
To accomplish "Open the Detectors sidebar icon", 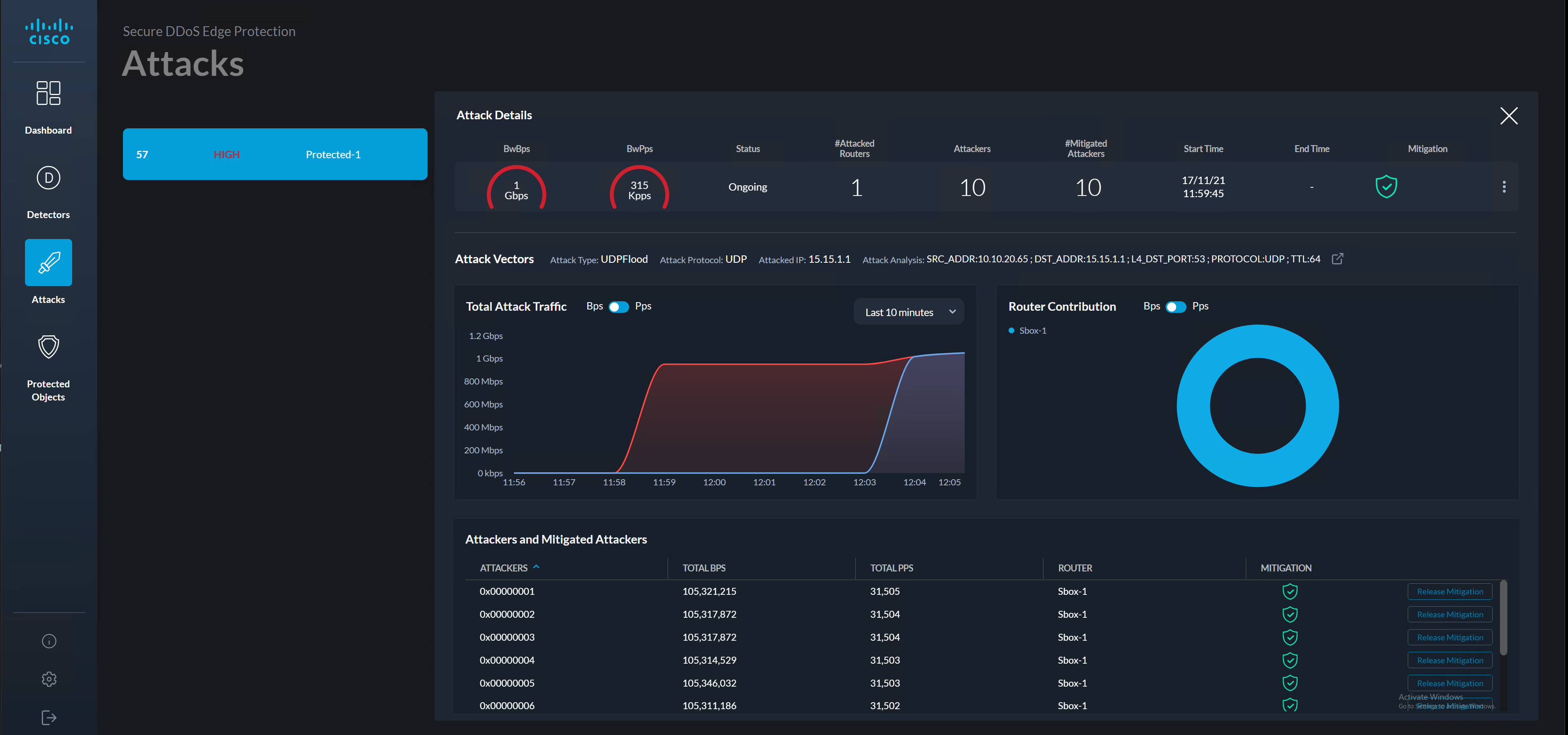I will click(x=48, y=178).
